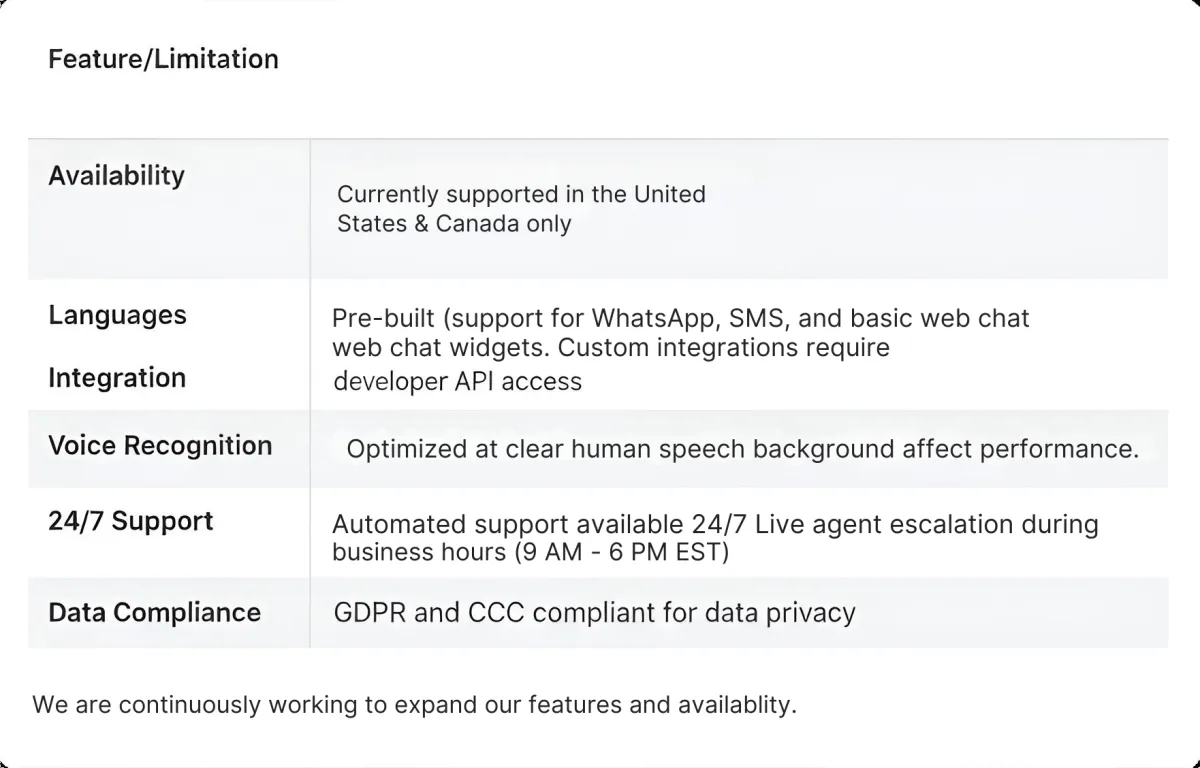The width and height of the screenshot is (1200, 768).
Task: Click the Feature/Limitation header text
Action: [x=163, y=59]
